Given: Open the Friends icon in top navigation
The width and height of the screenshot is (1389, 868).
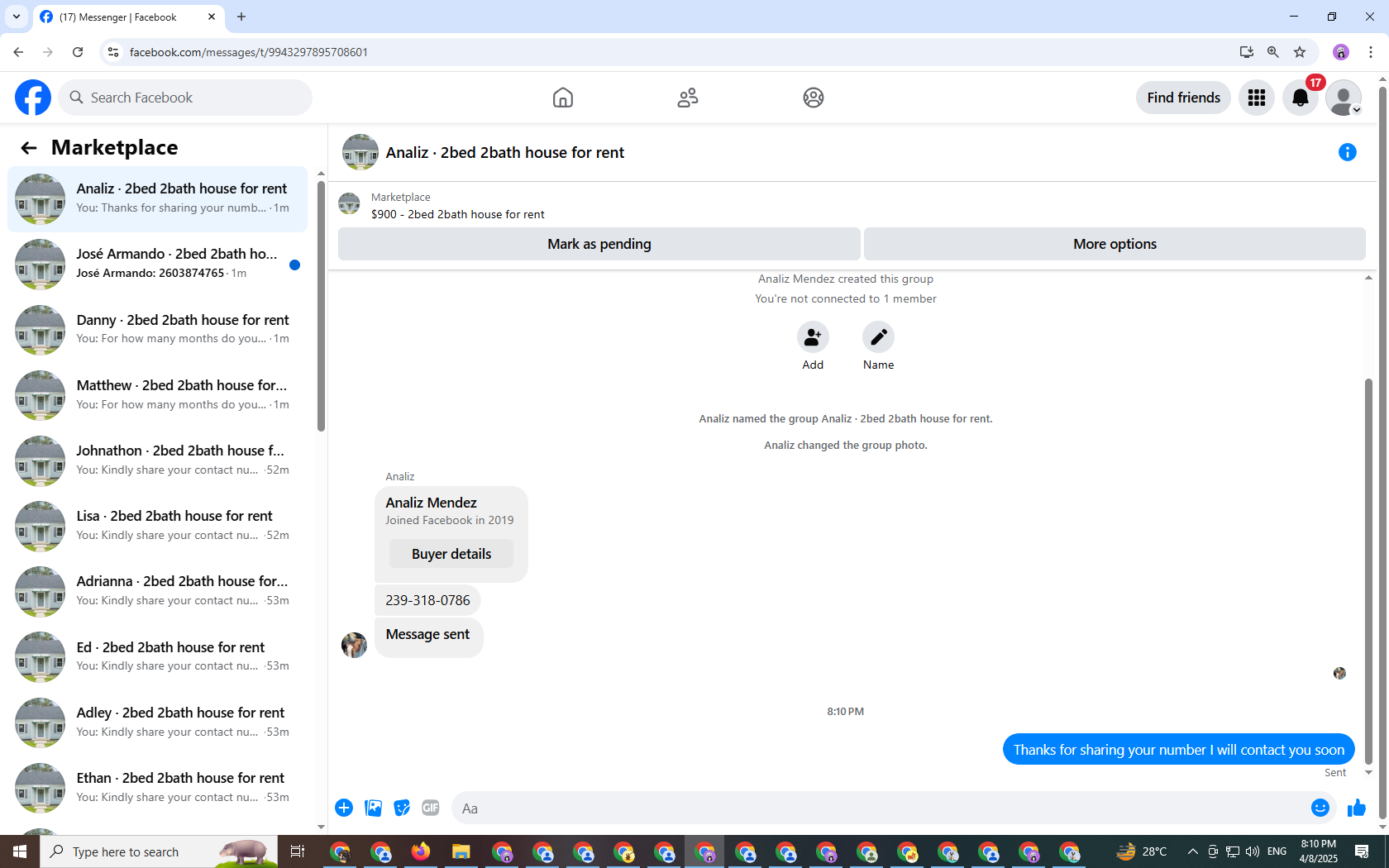Looking at the screenshot, I should tap(688, 98).
